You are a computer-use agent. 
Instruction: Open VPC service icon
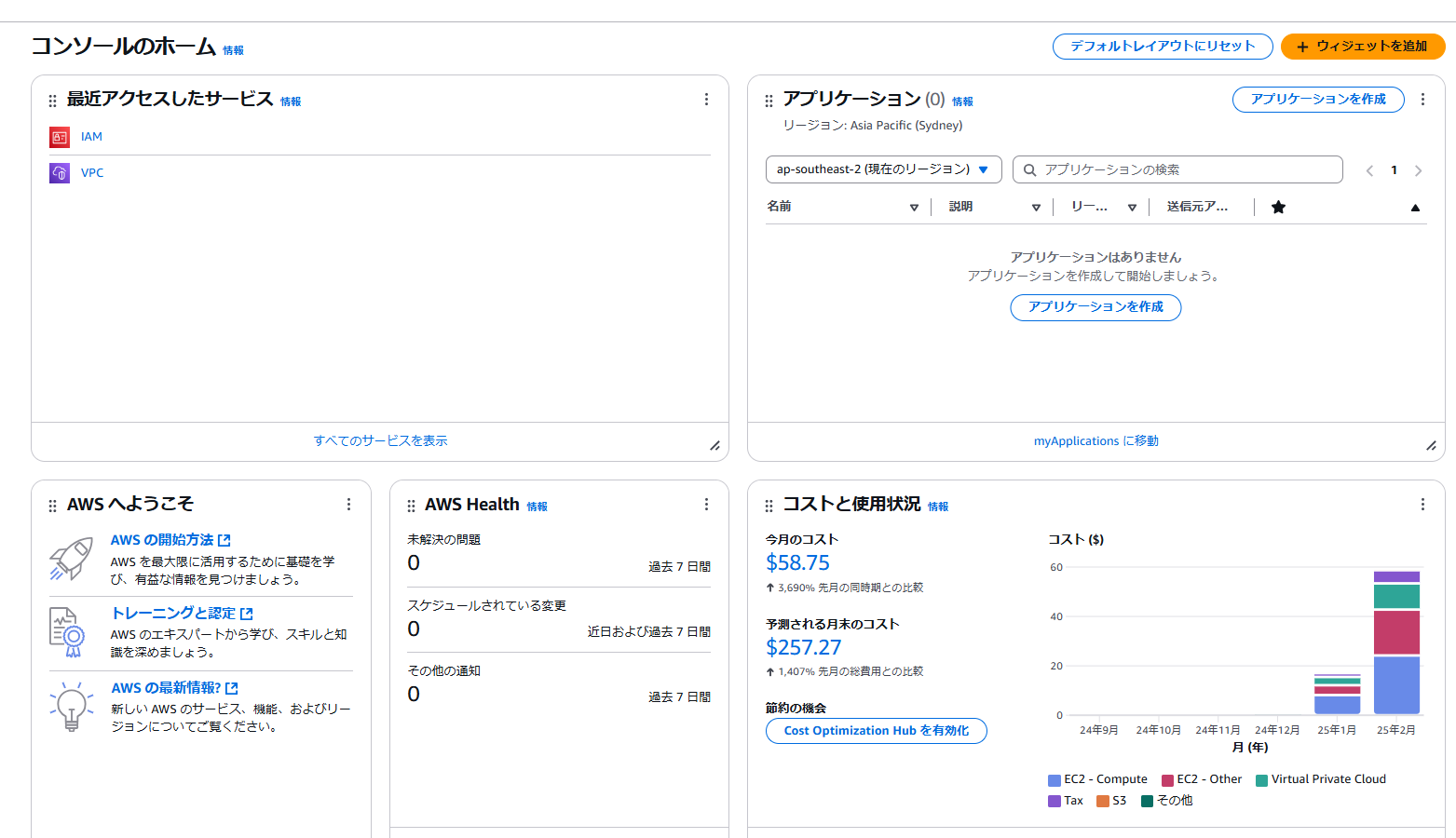60,173
